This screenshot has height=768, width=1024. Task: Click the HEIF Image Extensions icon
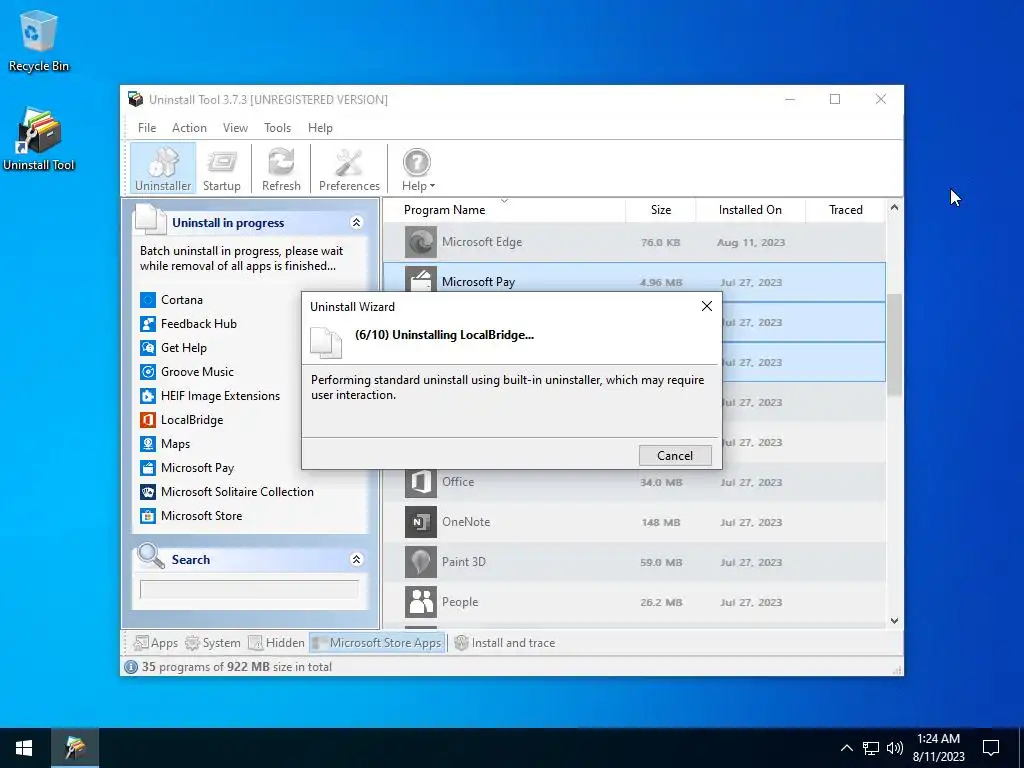(x=148, y=396)
